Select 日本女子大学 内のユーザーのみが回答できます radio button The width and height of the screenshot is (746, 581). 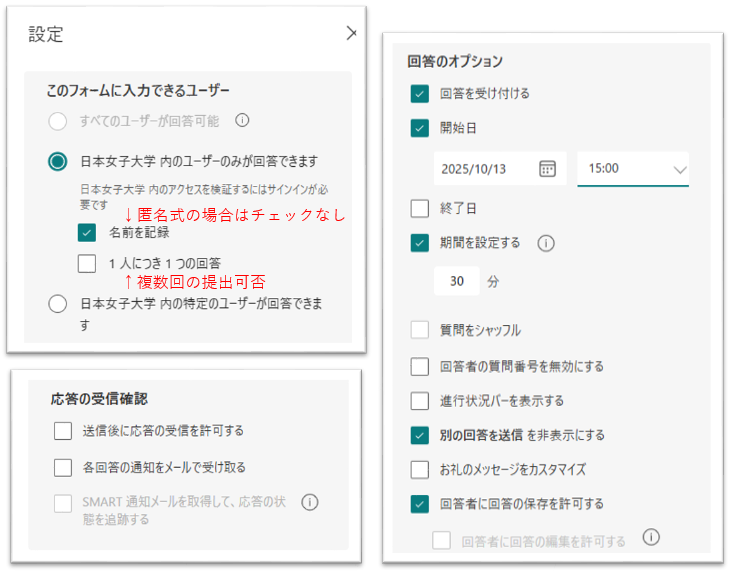(x=58, y=161)
